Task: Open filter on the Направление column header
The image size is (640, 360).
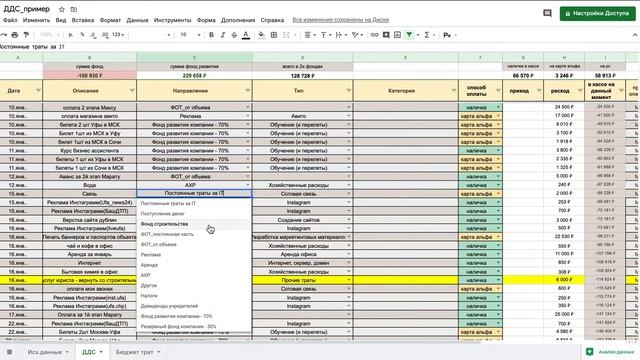Action: (x=247, y=91)
